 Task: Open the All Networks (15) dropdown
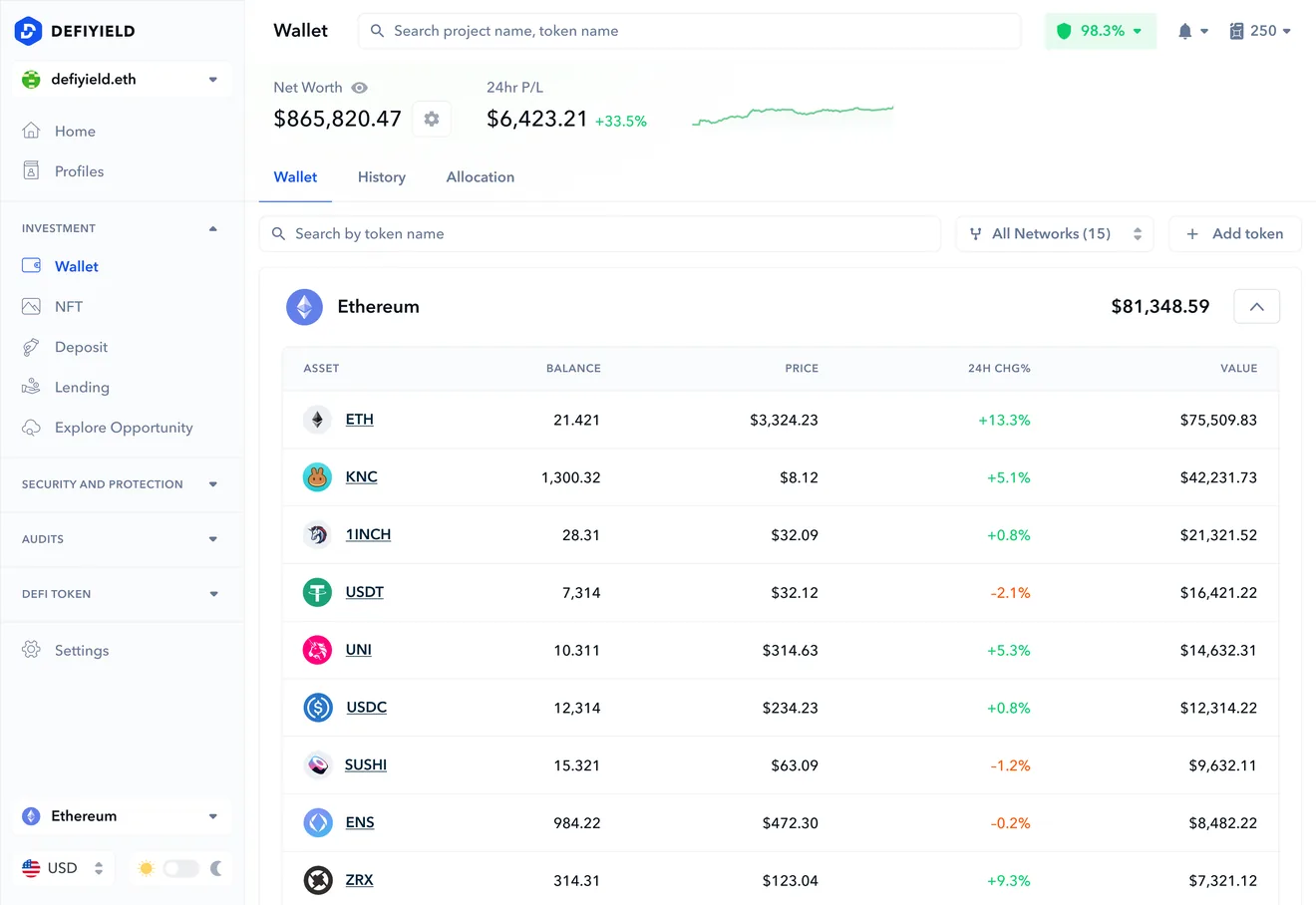click(1055, 234)
